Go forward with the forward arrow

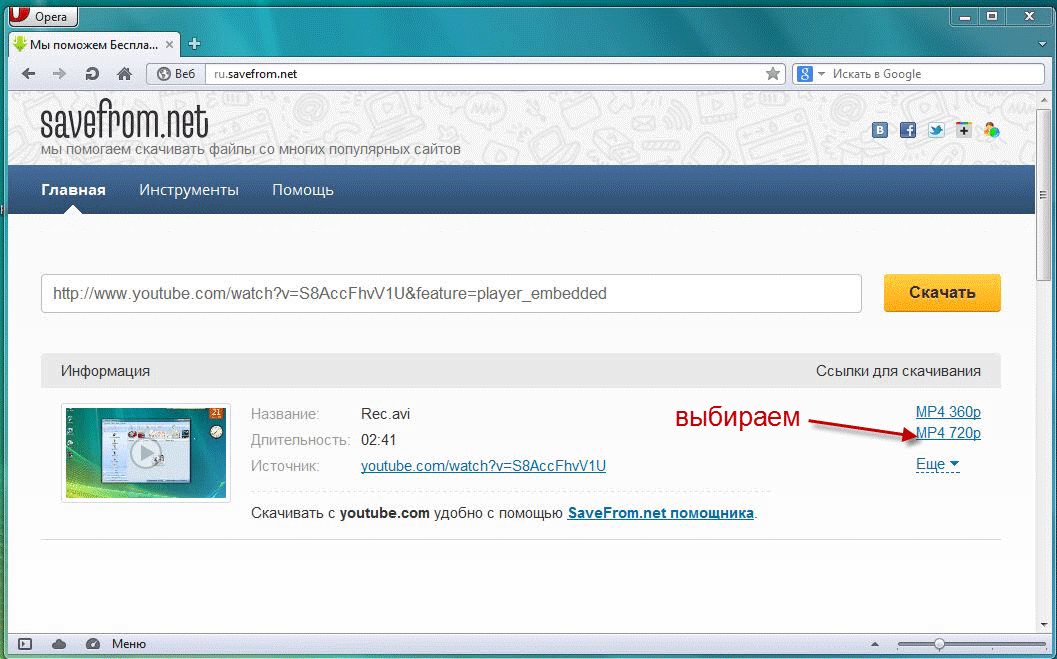(59, 74)
